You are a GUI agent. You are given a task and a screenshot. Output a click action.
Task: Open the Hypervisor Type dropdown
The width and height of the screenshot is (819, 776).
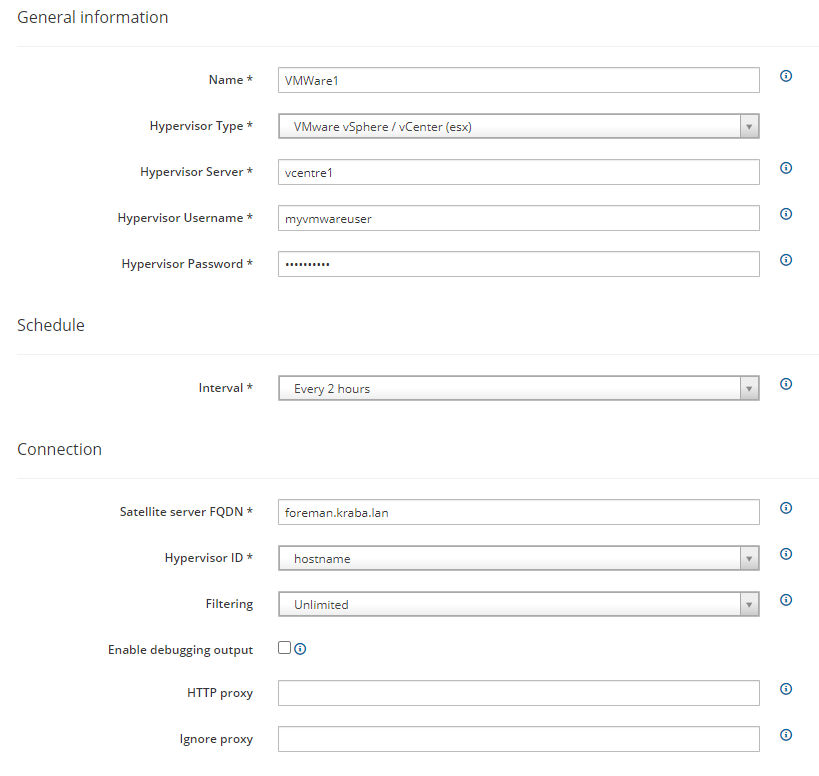pyautogui.click(x=519, y=126)
